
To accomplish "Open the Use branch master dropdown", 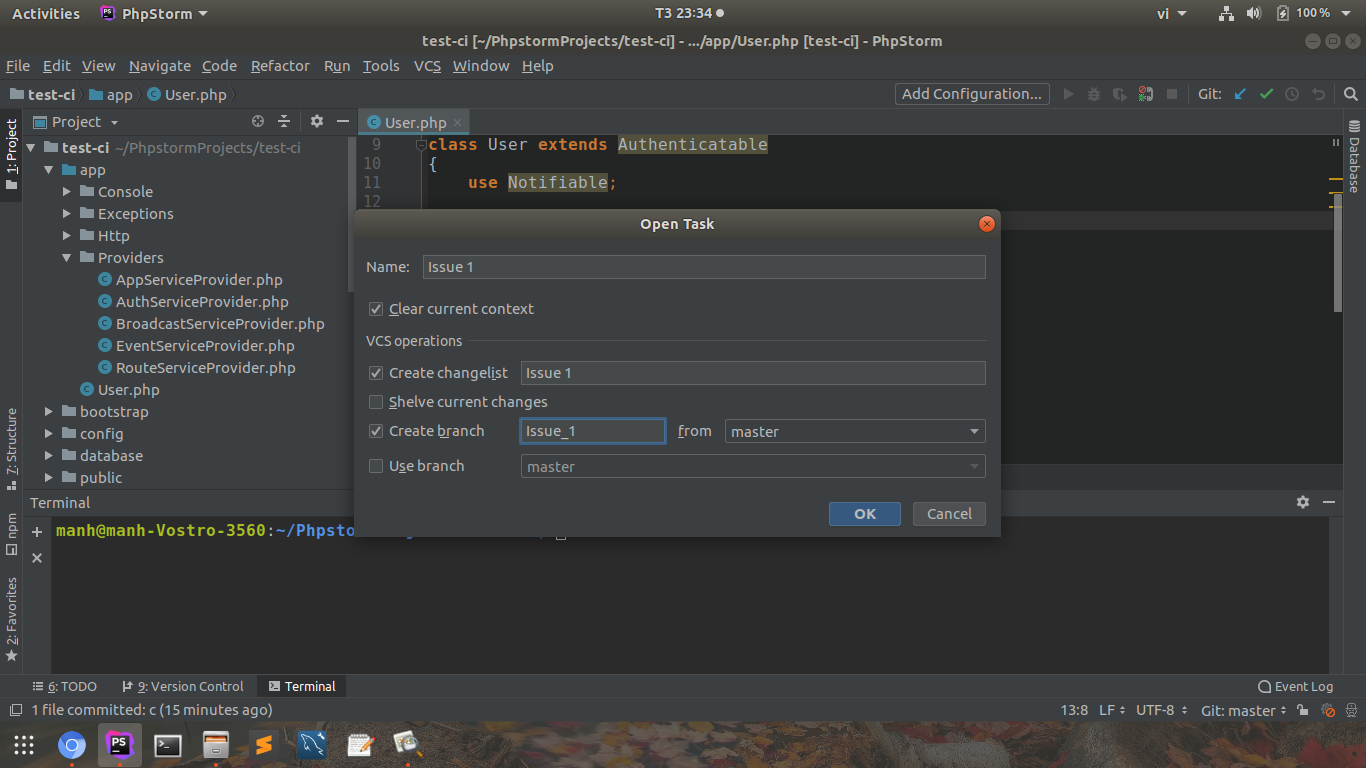I will click(753, 466).
